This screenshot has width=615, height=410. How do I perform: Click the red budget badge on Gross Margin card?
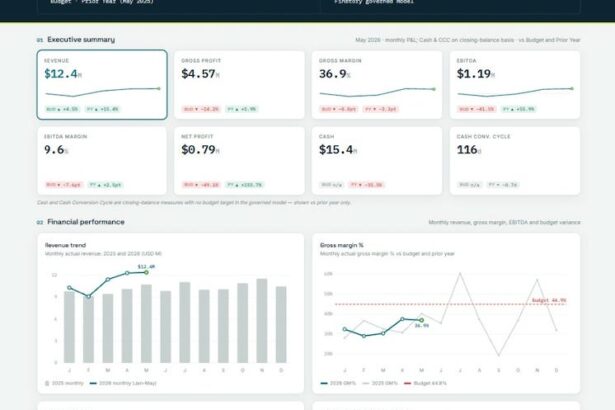tap(339, 109)
